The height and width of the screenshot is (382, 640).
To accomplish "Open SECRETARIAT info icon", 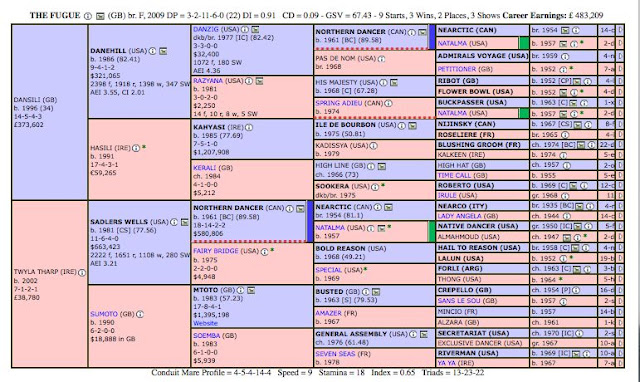I will (580, 333).
